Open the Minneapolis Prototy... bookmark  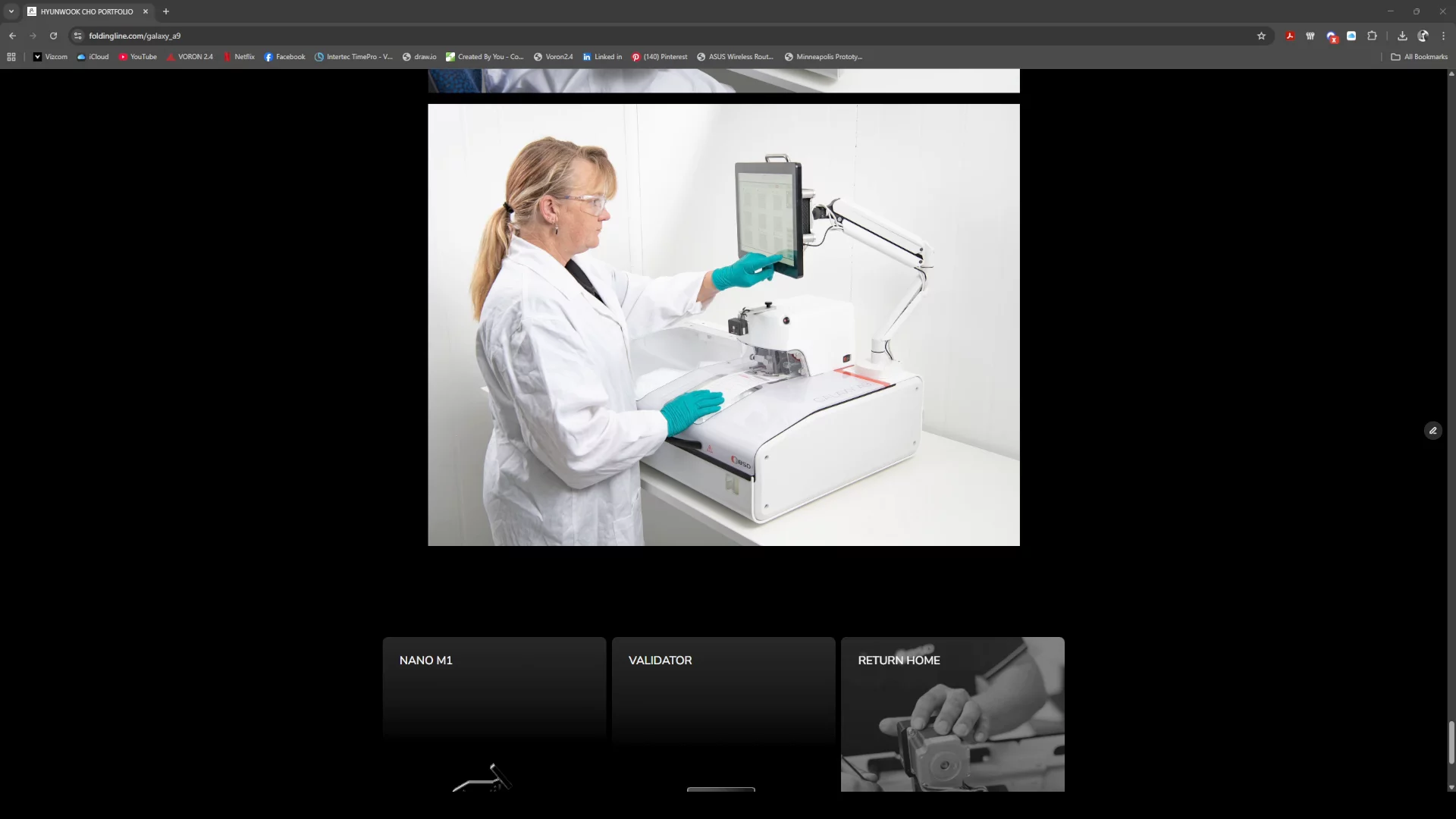[x=823, y=57]
